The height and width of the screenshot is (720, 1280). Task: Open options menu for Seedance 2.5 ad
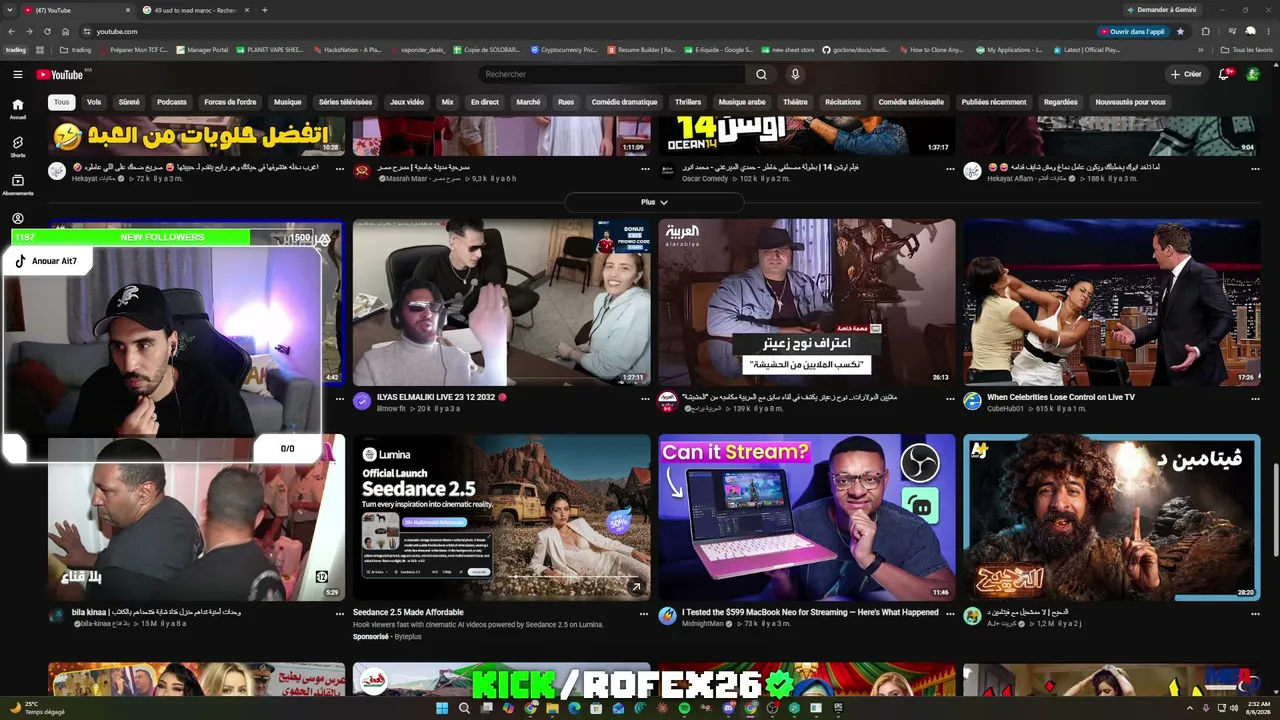[x=645, y=613]
